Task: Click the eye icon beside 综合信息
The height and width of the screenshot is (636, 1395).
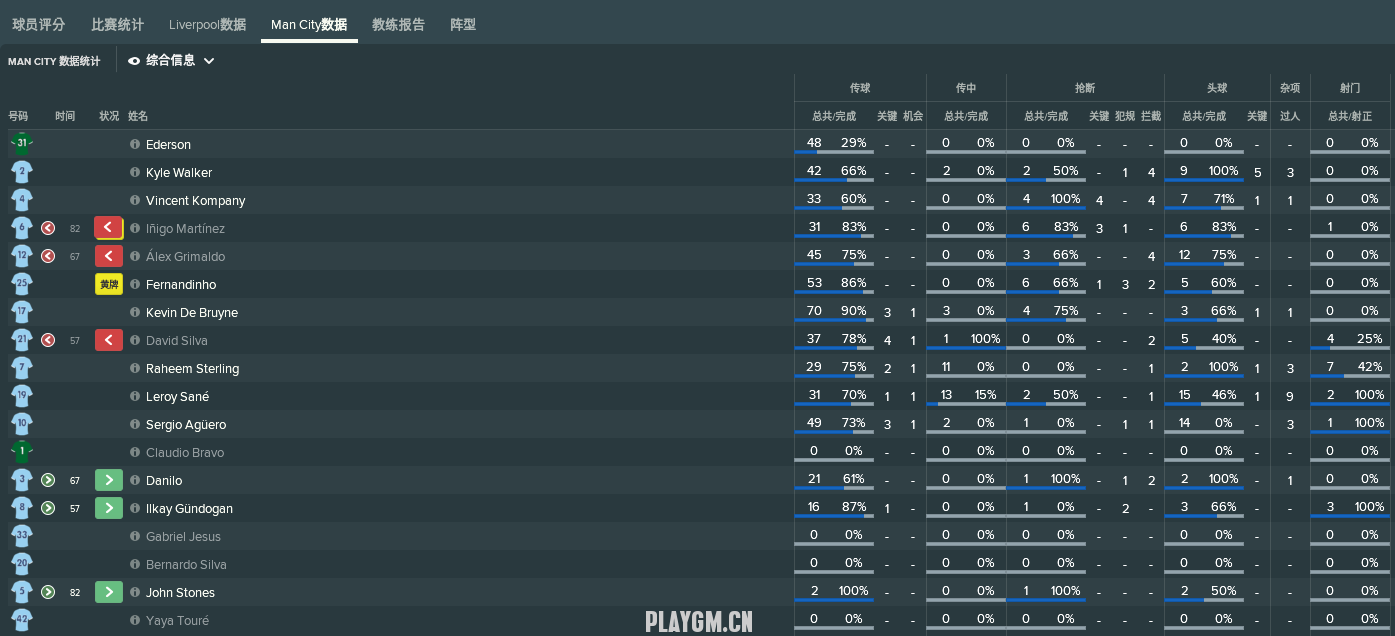Action: click(134, 61)
